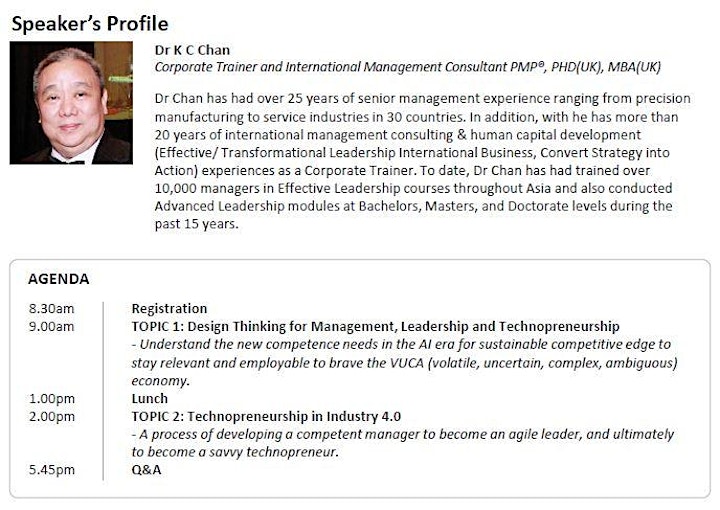This screenshot has height=510, width=720.
Task: Click the 1.00pm time entry
Action: 52,398
